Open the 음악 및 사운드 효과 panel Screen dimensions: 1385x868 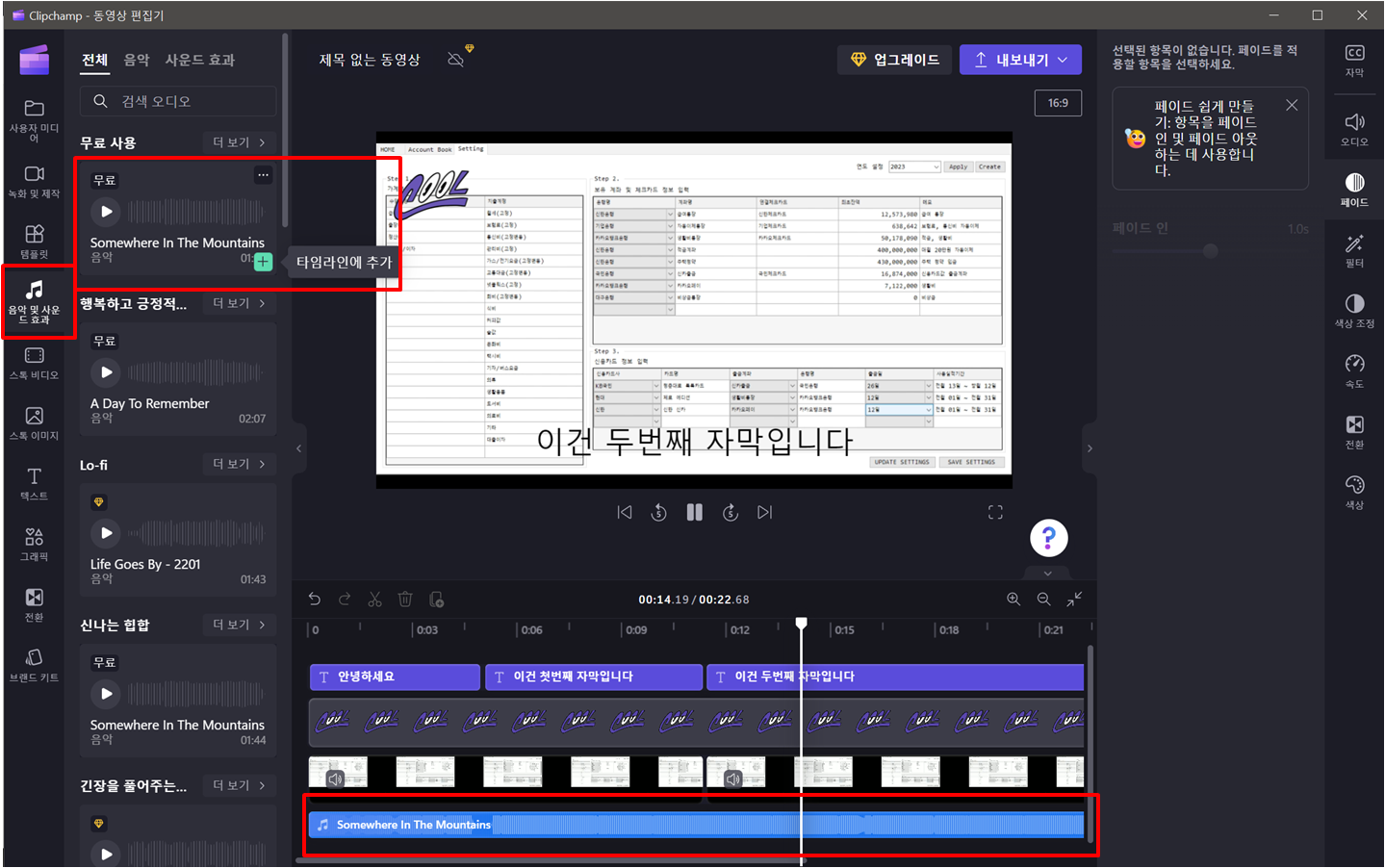(34, 301)
